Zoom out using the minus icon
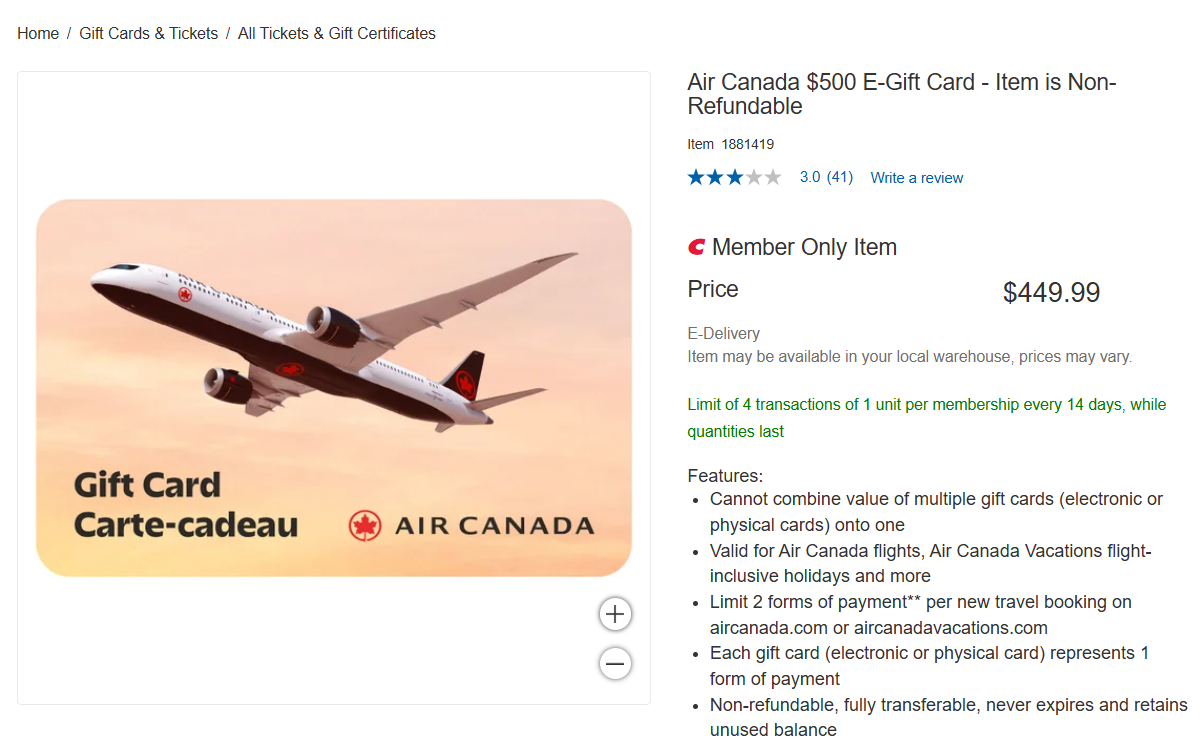The width and height of the screenshot is (1203, 740). point(615,663)
